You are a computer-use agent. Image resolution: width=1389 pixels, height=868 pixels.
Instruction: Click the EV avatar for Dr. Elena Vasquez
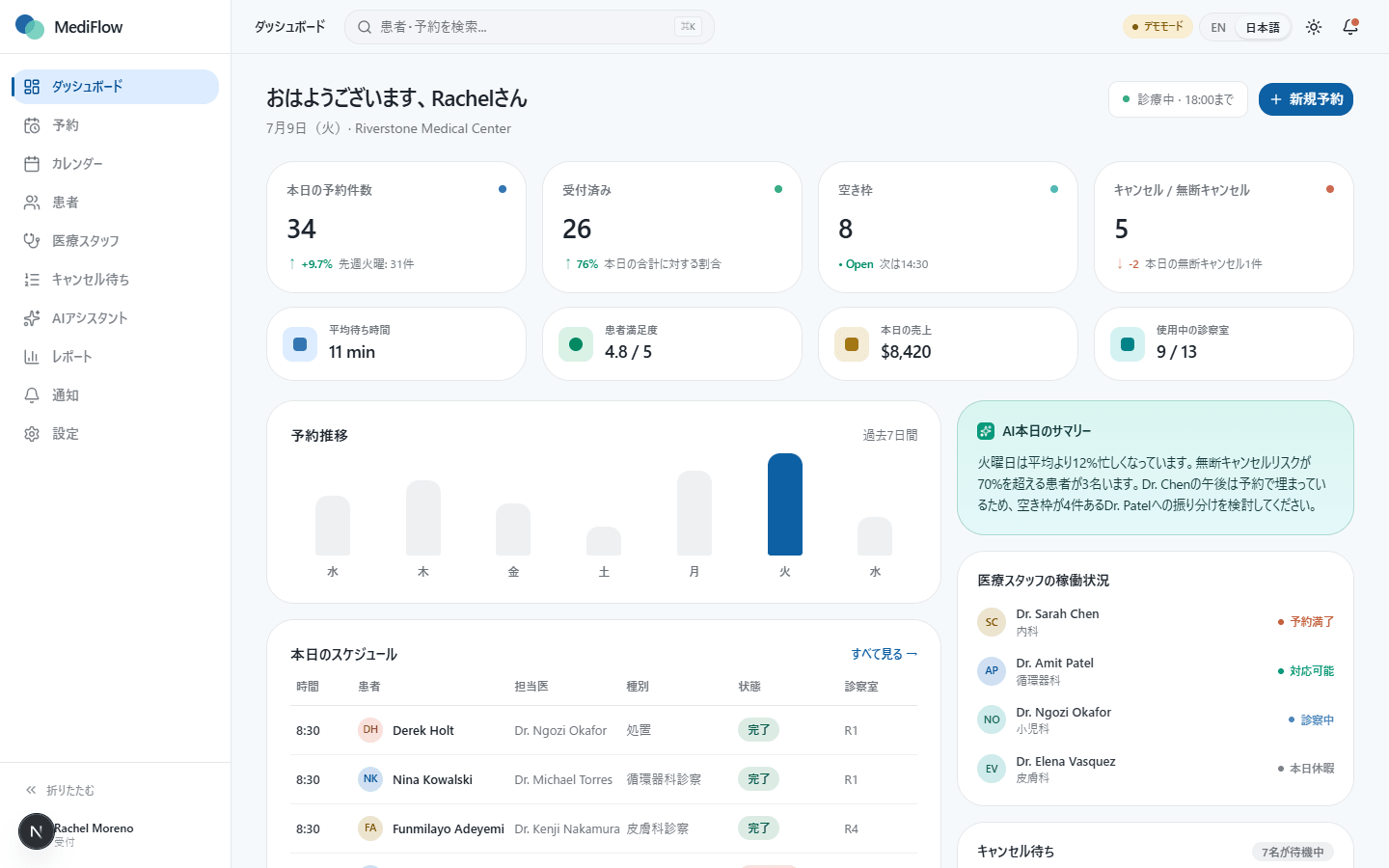(x=992, y=769)
